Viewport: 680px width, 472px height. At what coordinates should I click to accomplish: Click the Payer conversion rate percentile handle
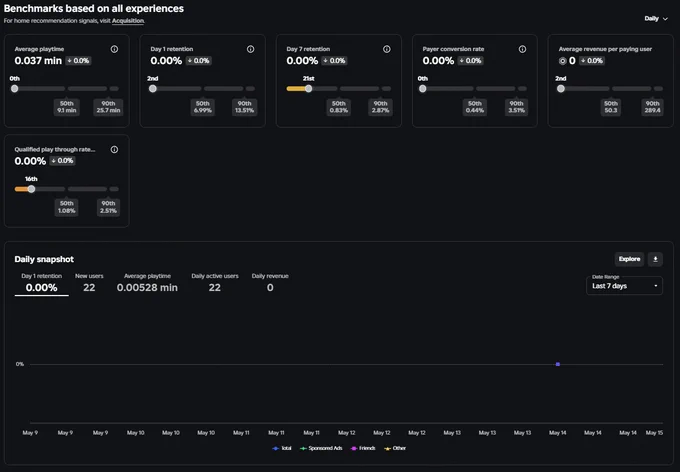423,88
